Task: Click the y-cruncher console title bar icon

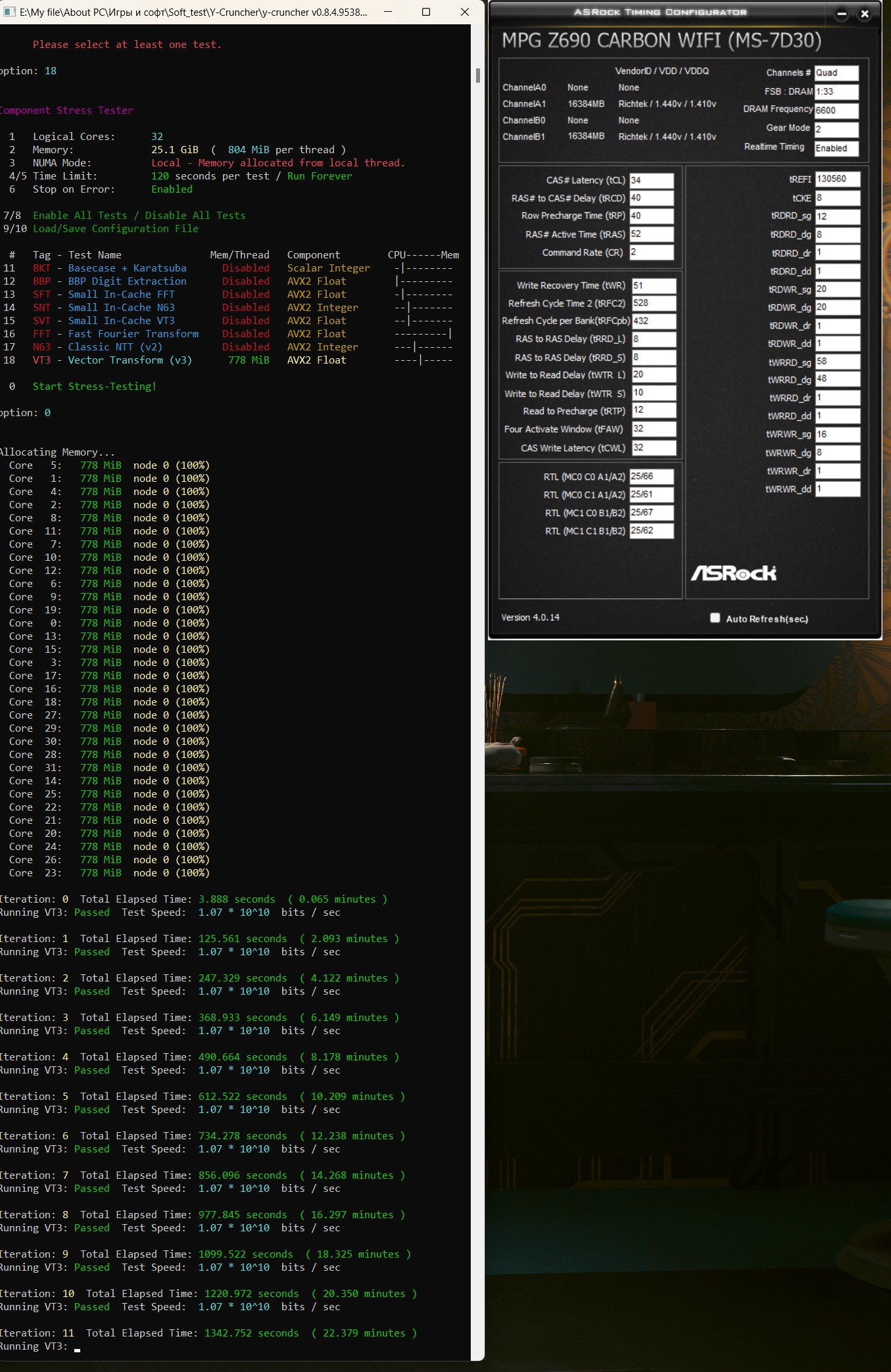Action: 9,12
